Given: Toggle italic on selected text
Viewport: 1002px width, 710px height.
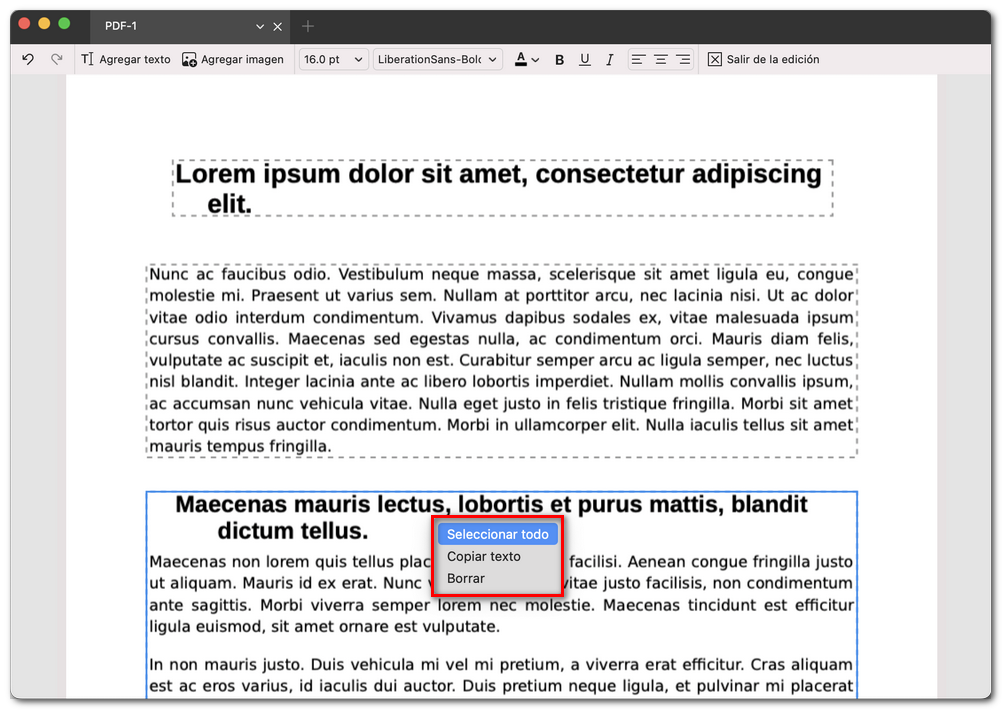Looking at the screenshot, I should click(x=610, y=59).
